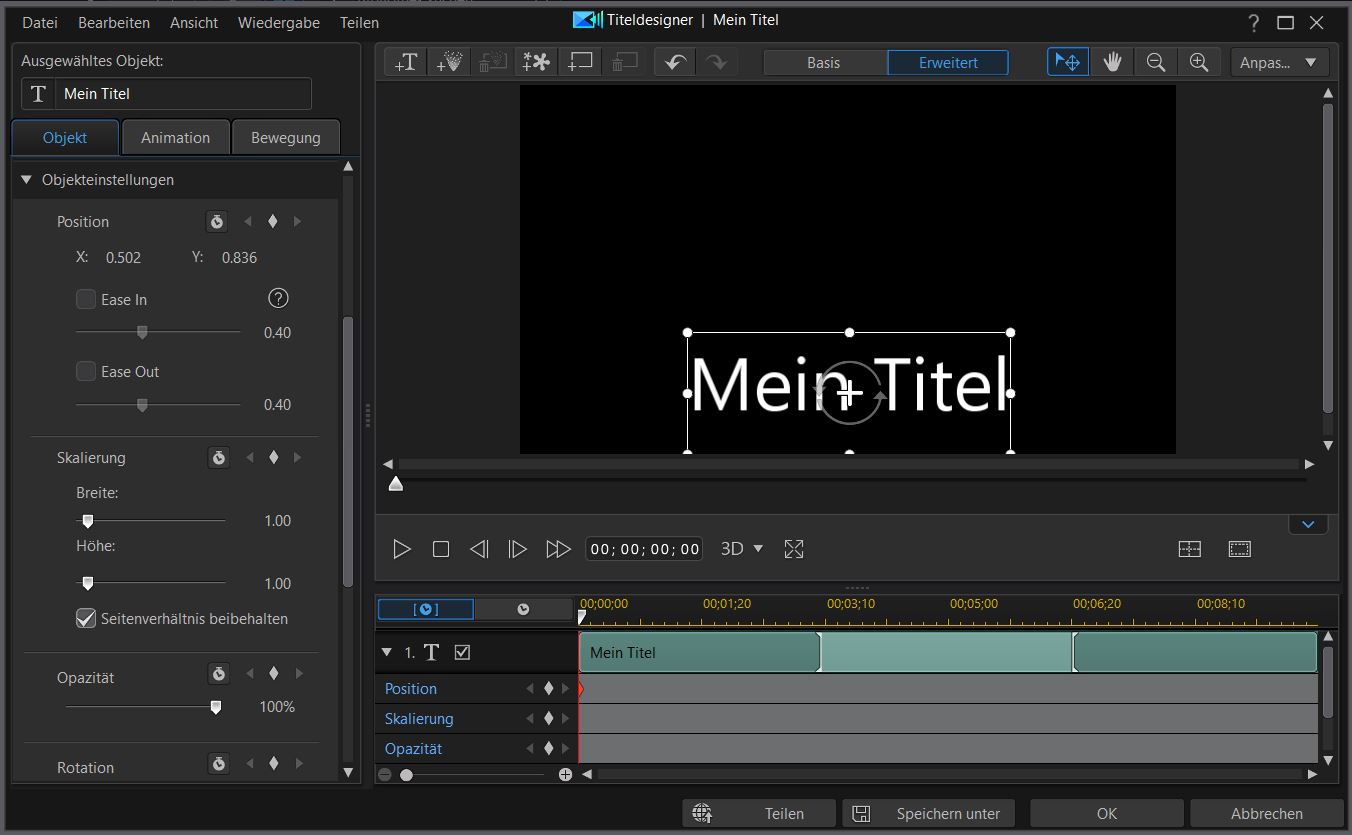Click the Abbrechen button

tap(1266, 813)
